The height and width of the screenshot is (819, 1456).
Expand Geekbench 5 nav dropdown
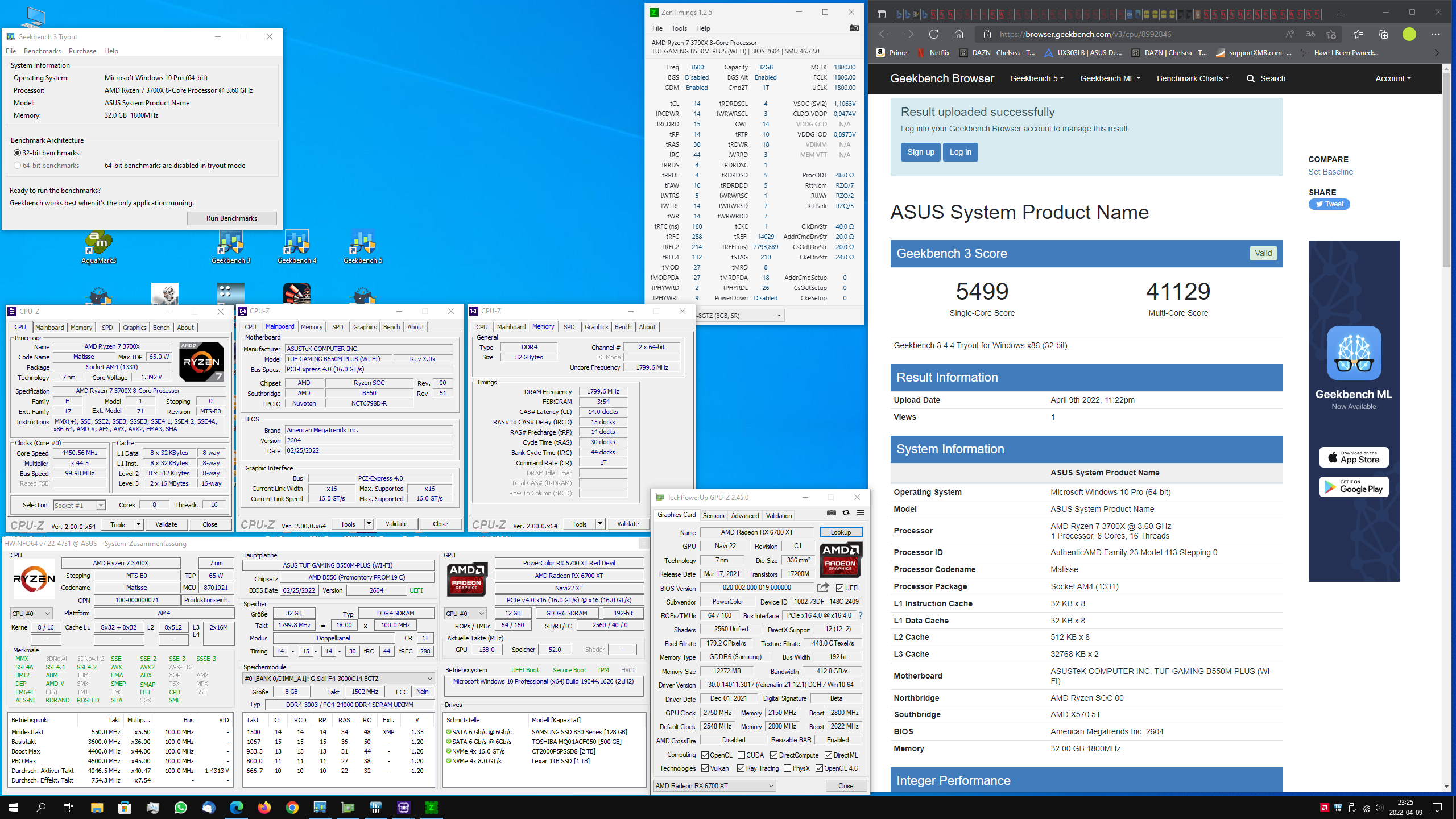point(1036,78)
